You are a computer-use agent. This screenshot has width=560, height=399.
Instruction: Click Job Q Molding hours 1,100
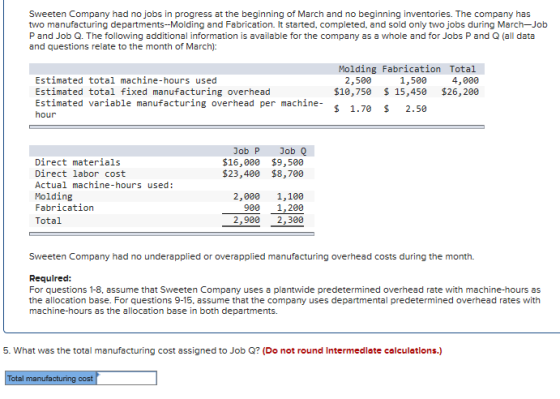(x=290, y=196)
